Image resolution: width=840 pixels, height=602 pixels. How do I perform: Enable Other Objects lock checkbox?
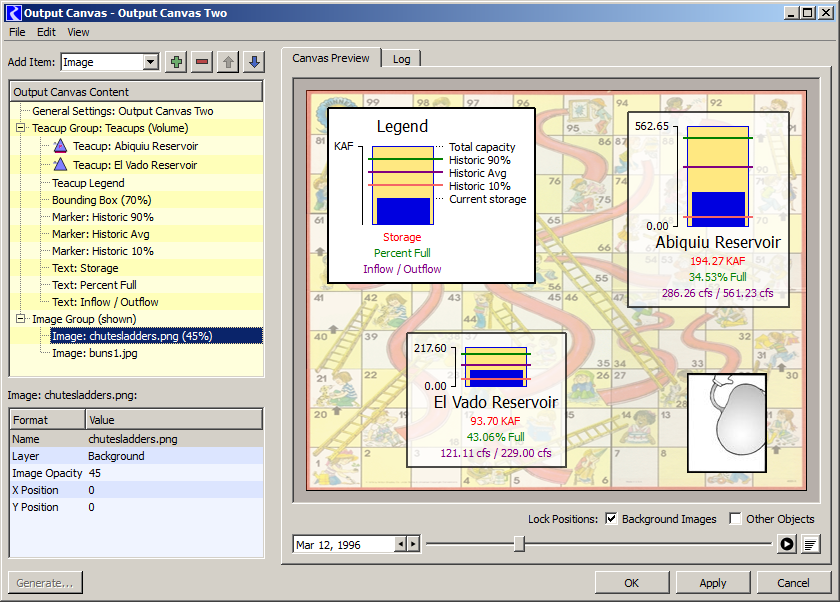point(735,518)
